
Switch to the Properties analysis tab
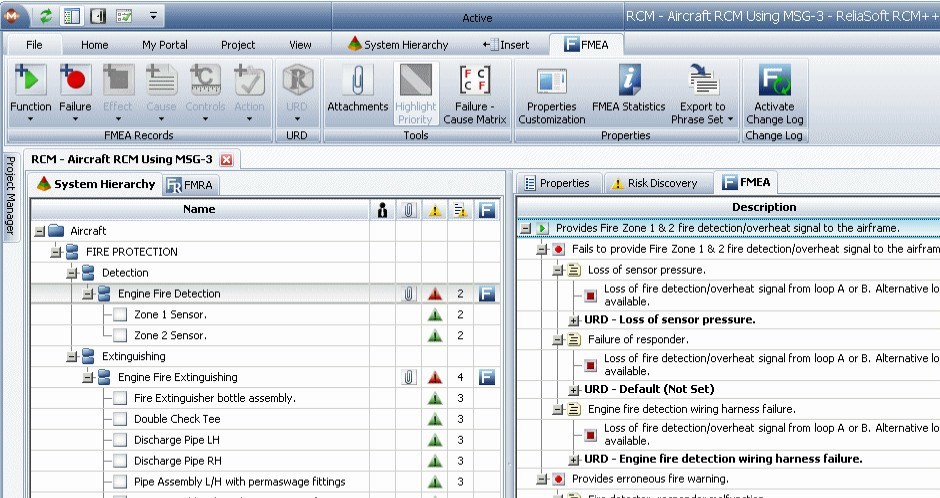pos(558,183)
